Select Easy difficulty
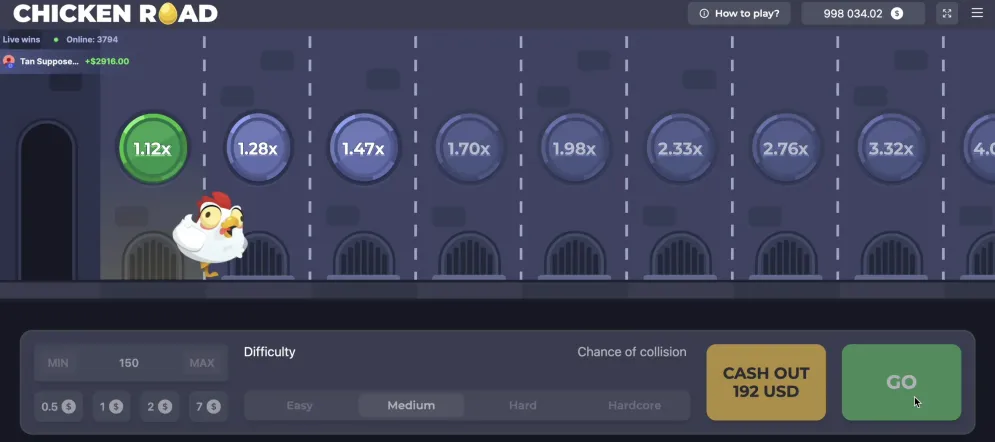The height and width of the screenshot is (442, 995). [x=300, y=405]
